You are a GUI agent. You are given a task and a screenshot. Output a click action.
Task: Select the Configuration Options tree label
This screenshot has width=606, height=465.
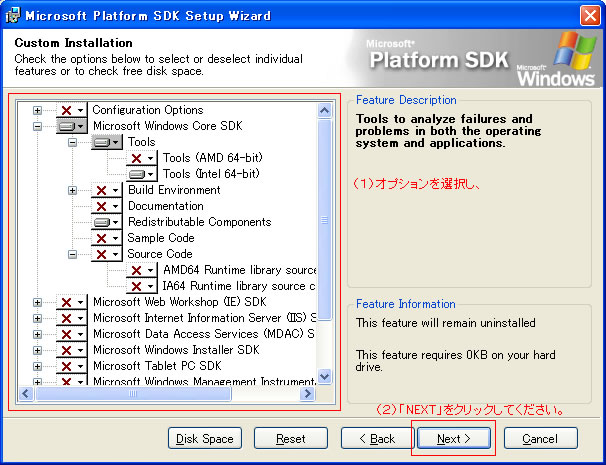(x=148, y=110)
